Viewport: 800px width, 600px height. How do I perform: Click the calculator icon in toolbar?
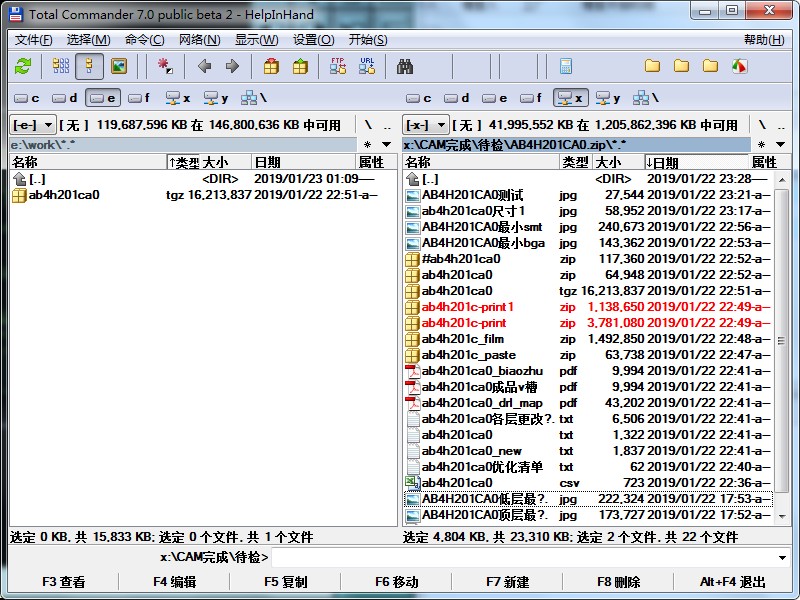pyautogui.click(x=566, y=66)
